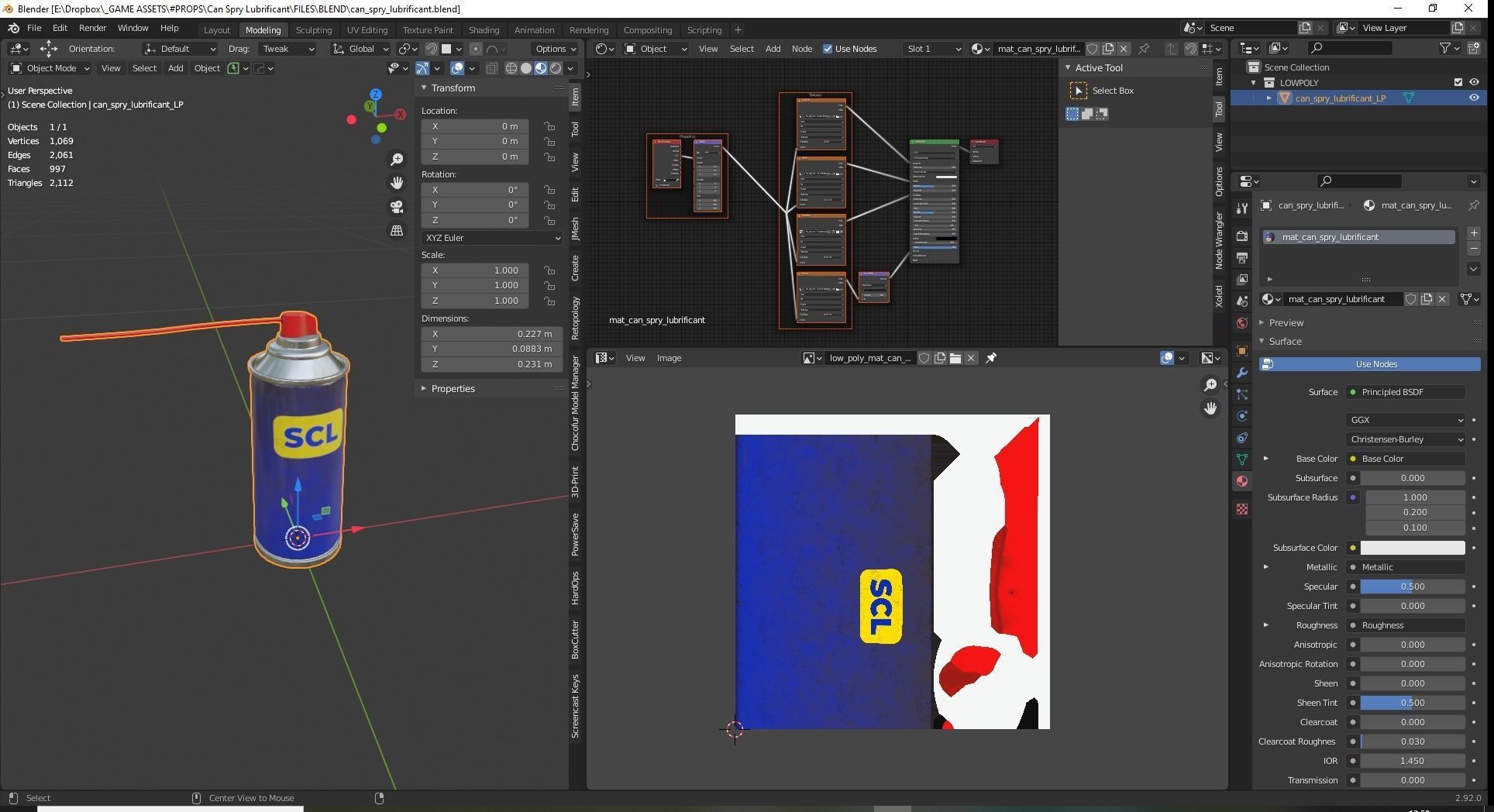The height and width of the screenshot is (812, 1494).
Task: Switch perspective/orthographic with the grid gizmo
Action: [x=397, y=231]
